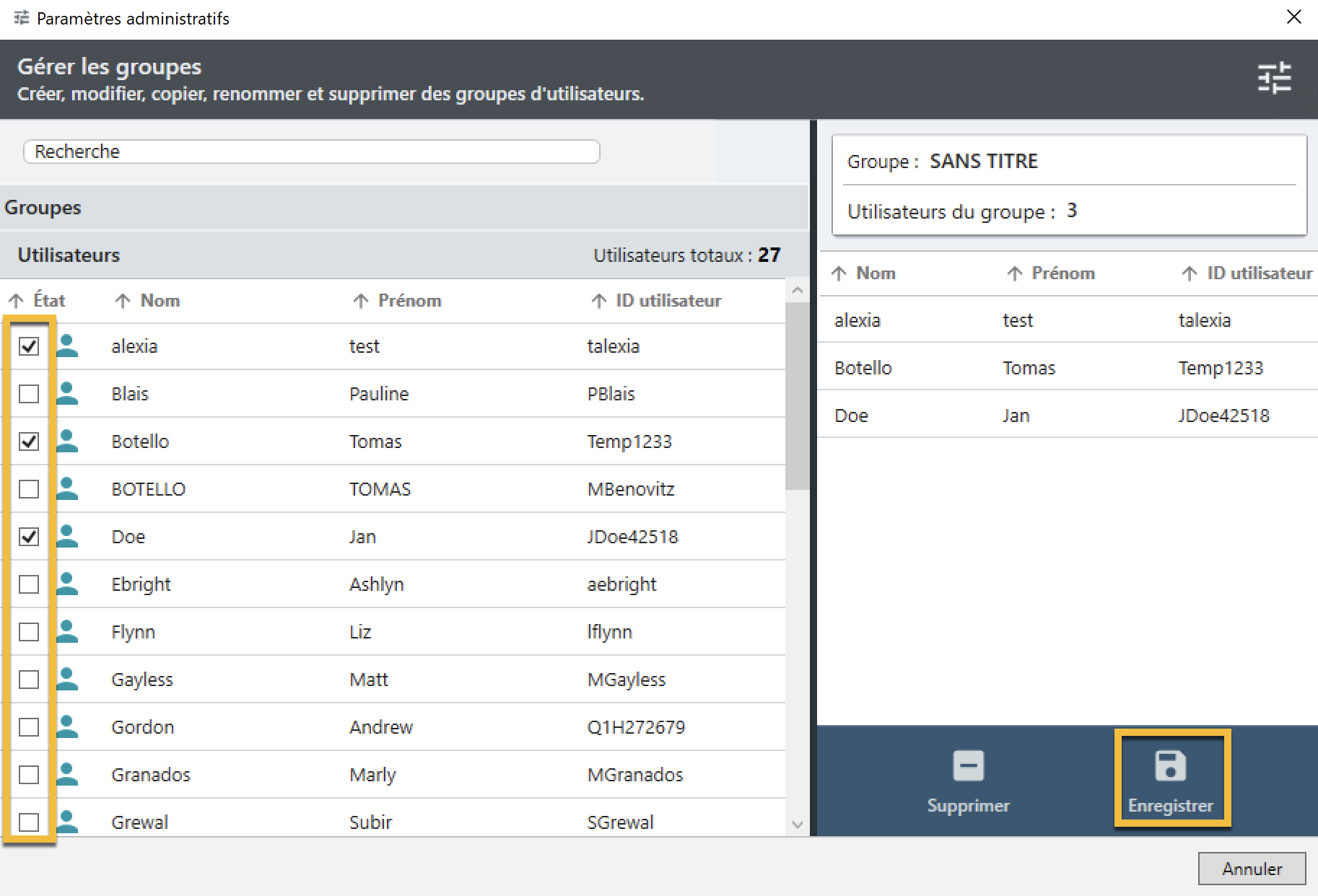
Task: Click the user icon beside Granados
Action: [67, 774]
